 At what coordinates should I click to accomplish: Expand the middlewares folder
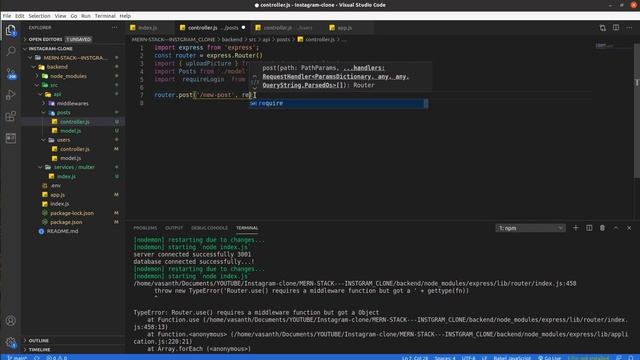(x=73, y=103)
